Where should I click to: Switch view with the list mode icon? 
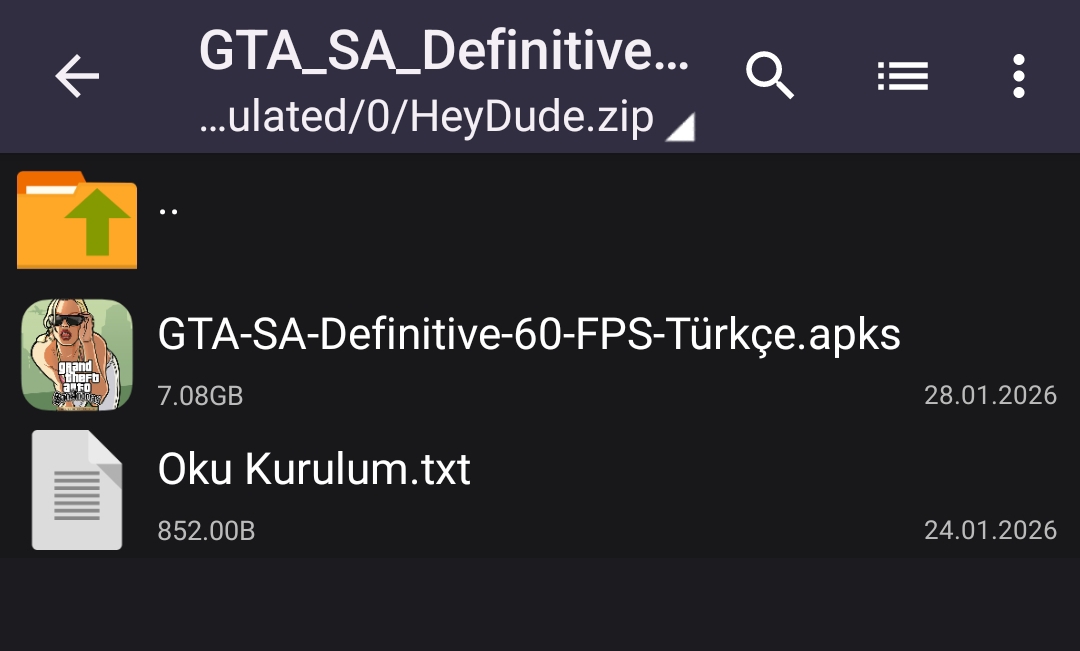click(903, 76)
